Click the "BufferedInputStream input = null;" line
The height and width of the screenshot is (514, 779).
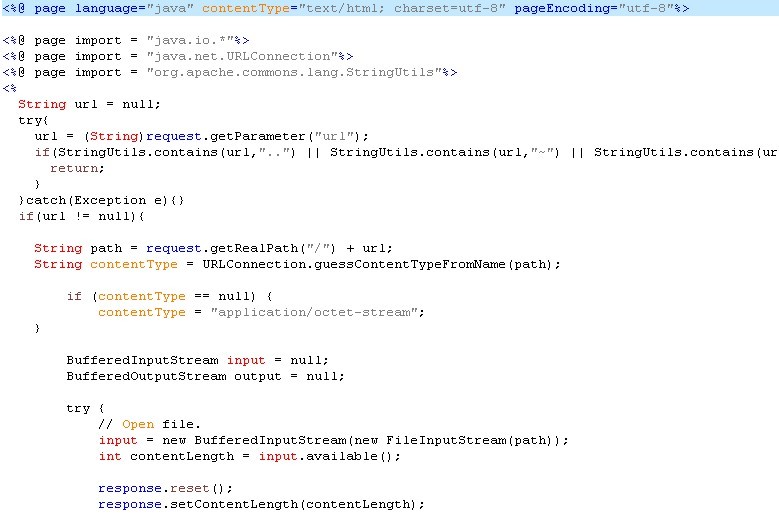[197, 361]
